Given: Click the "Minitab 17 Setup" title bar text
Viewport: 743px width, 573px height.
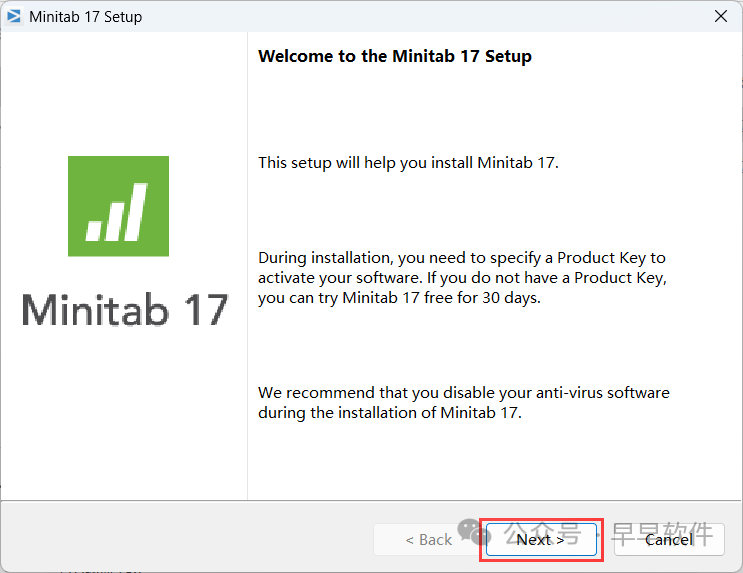Looking at the screenshot, I should (86, 16).
